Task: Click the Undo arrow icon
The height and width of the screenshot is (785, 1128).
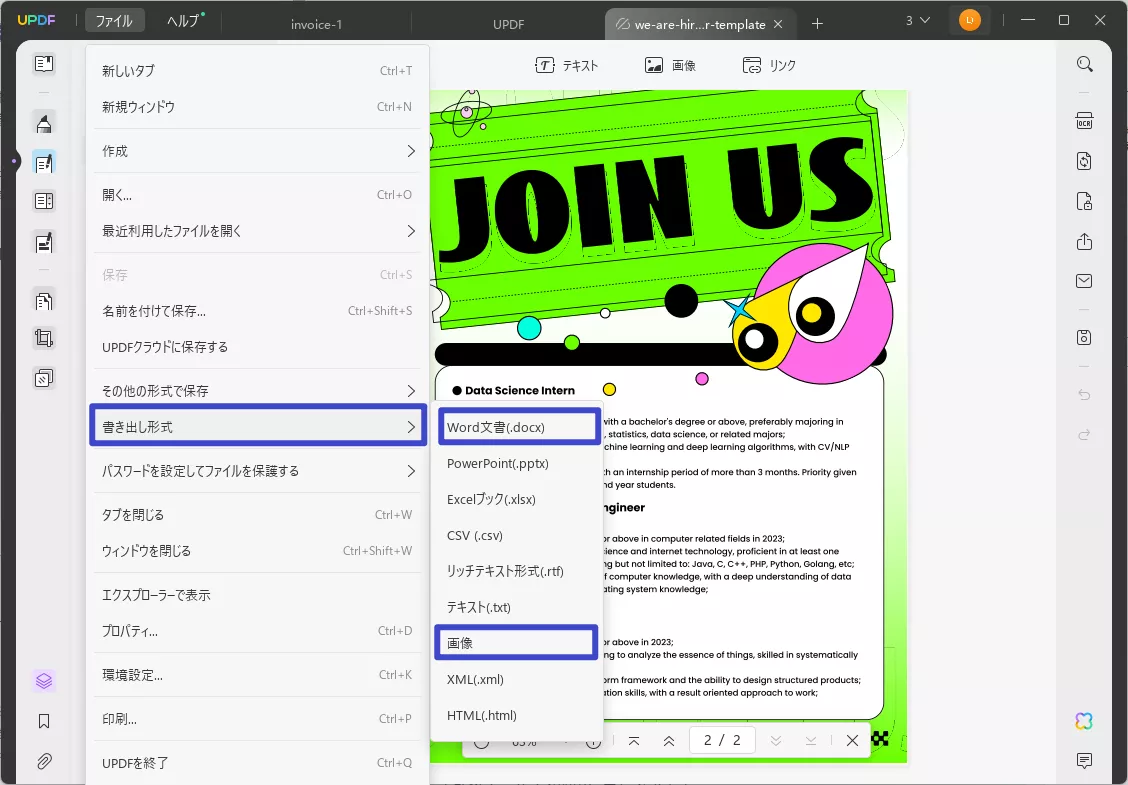Action: click(1084, 394)
